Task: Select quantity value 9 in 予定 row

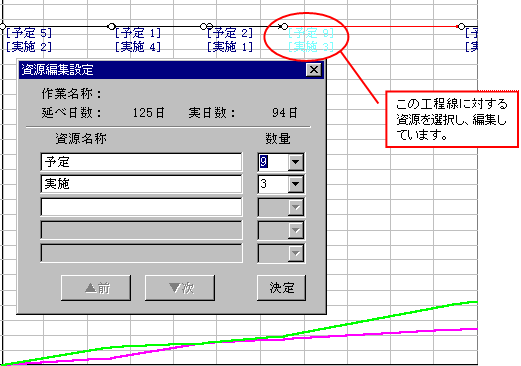Action: pyautogui.click(x=263, y=162)
